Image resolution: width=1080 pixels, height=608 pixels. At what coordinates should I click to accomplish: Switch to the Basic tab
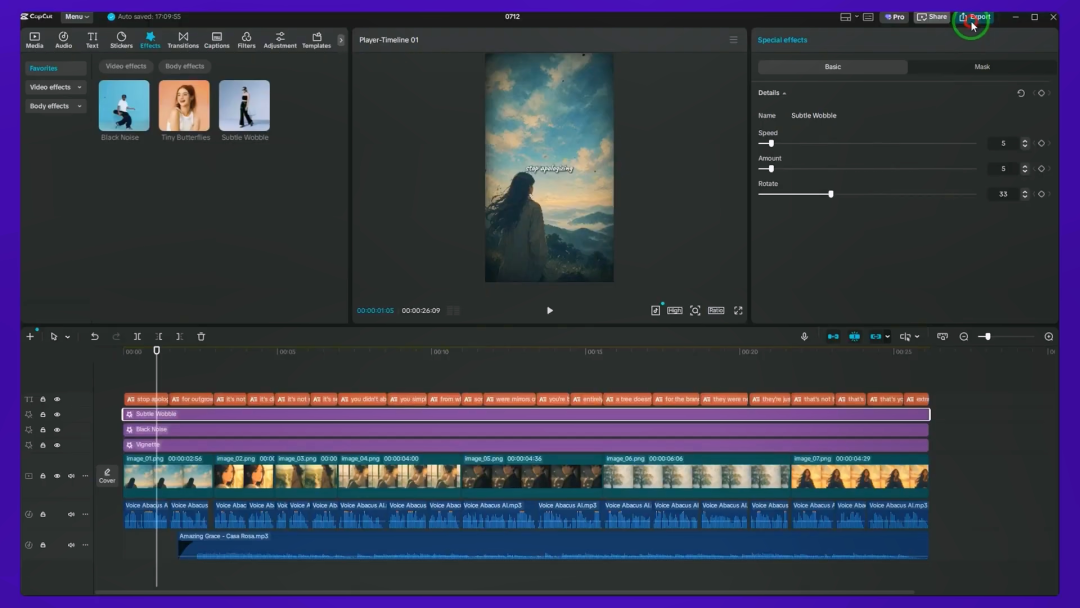(833, 67)
